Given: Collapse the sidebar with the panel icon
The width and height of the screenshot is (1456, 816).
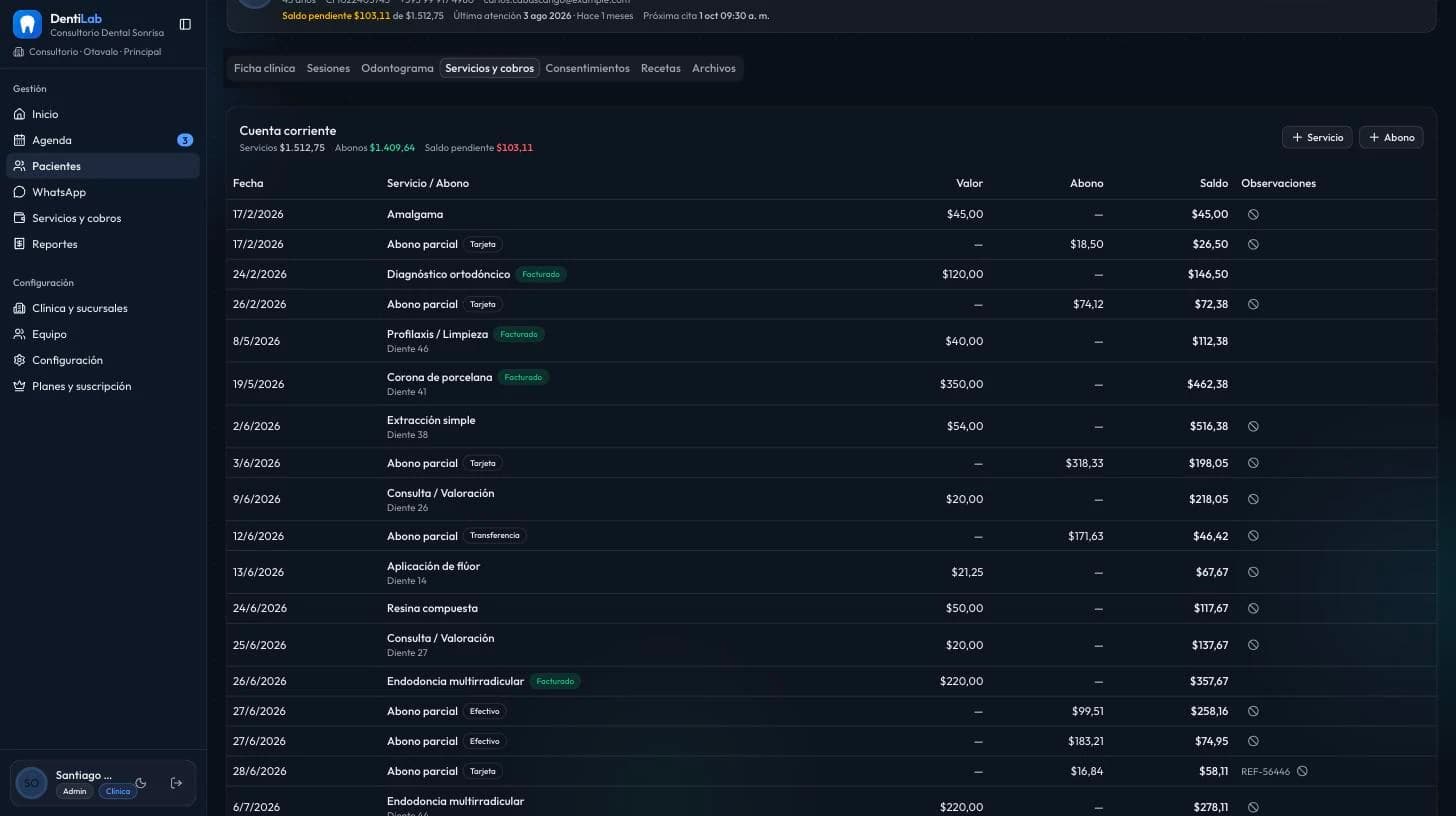Looking at the screenshot, I should (185, 24).
